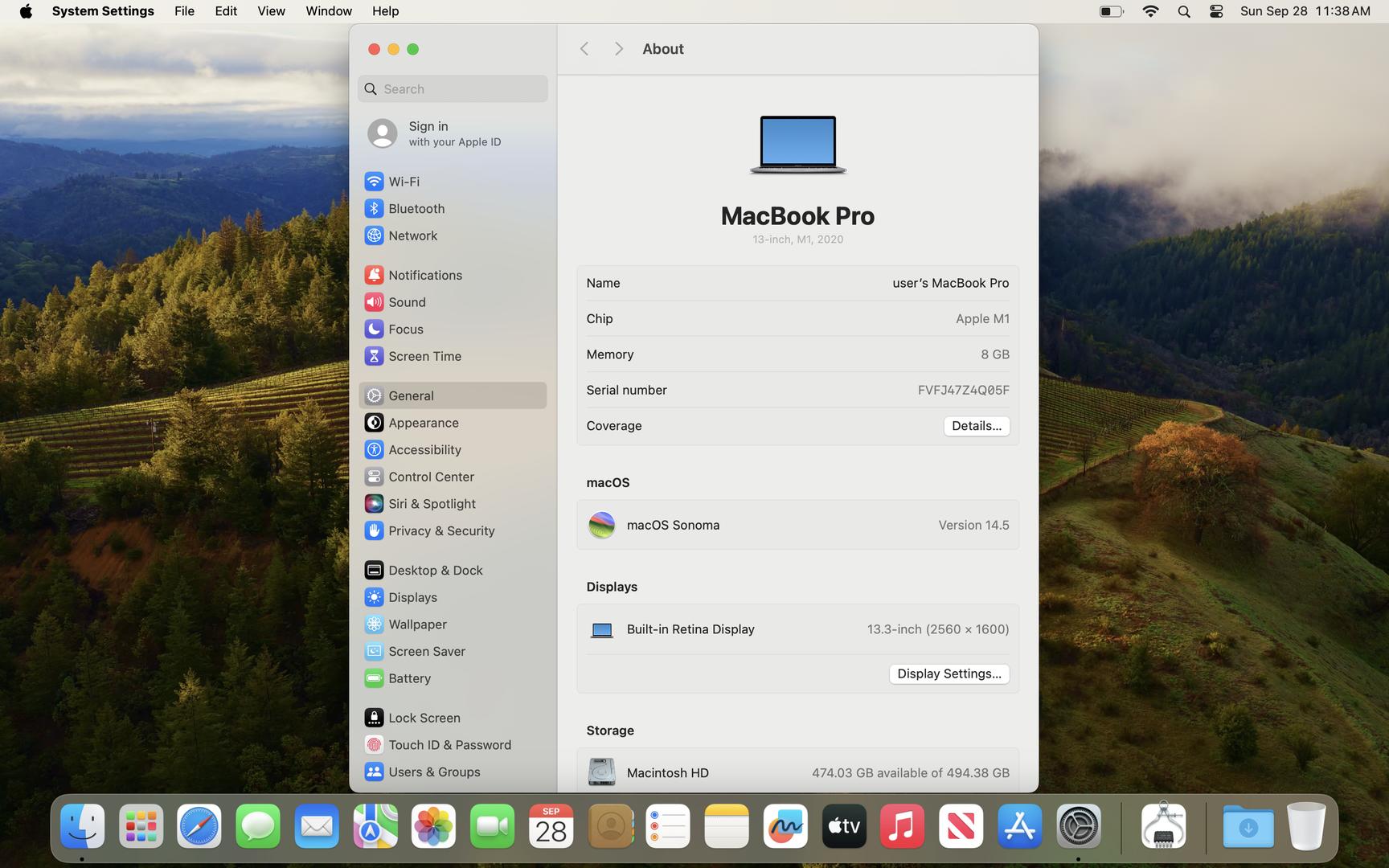Click the computer name user's MacBook Pro
The width and height of the screenshot is (1389, 868).
(x=950, y=283)
